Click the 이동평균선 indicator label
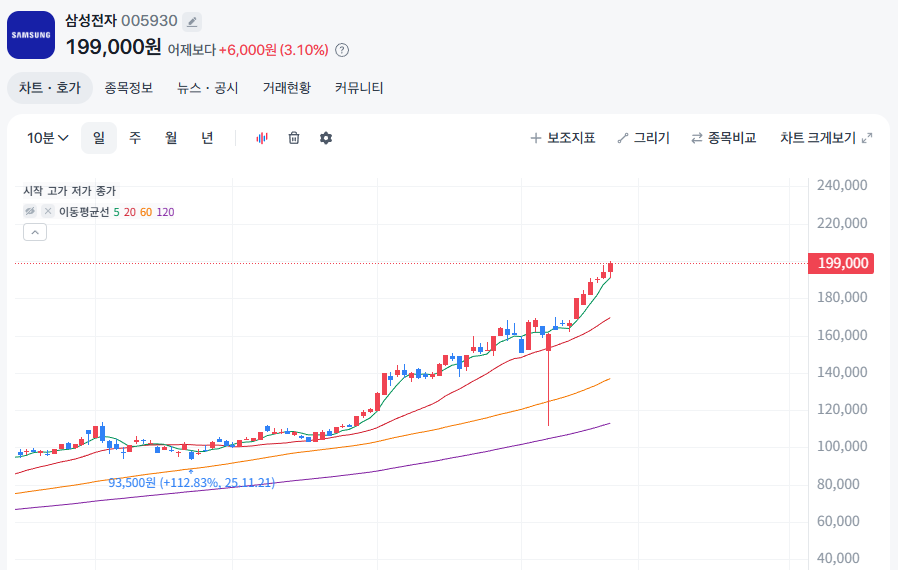This screenshot has height=570, width=898. coord(84,212)
